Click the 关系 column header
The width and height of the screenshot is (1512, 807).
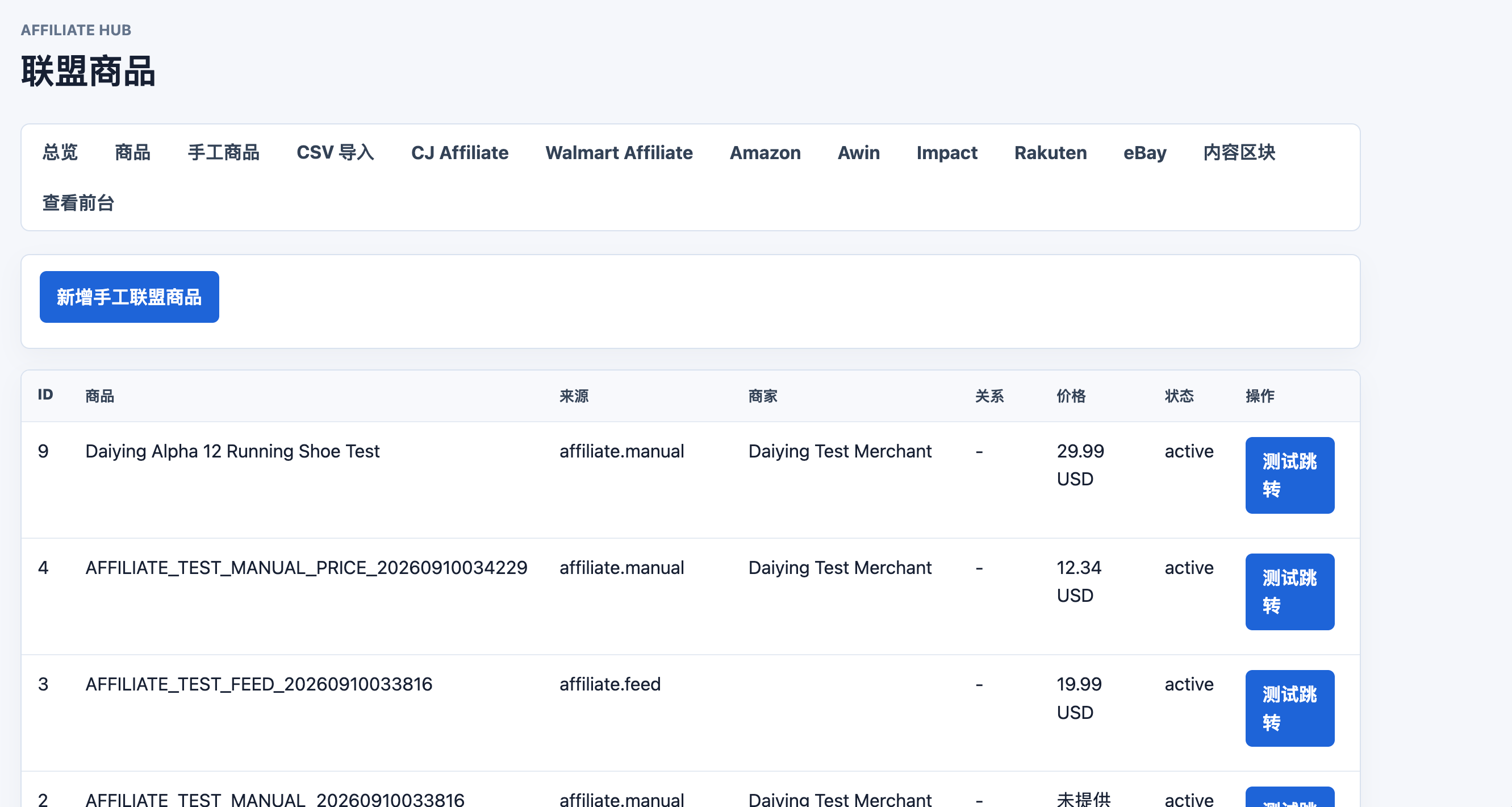989,396
